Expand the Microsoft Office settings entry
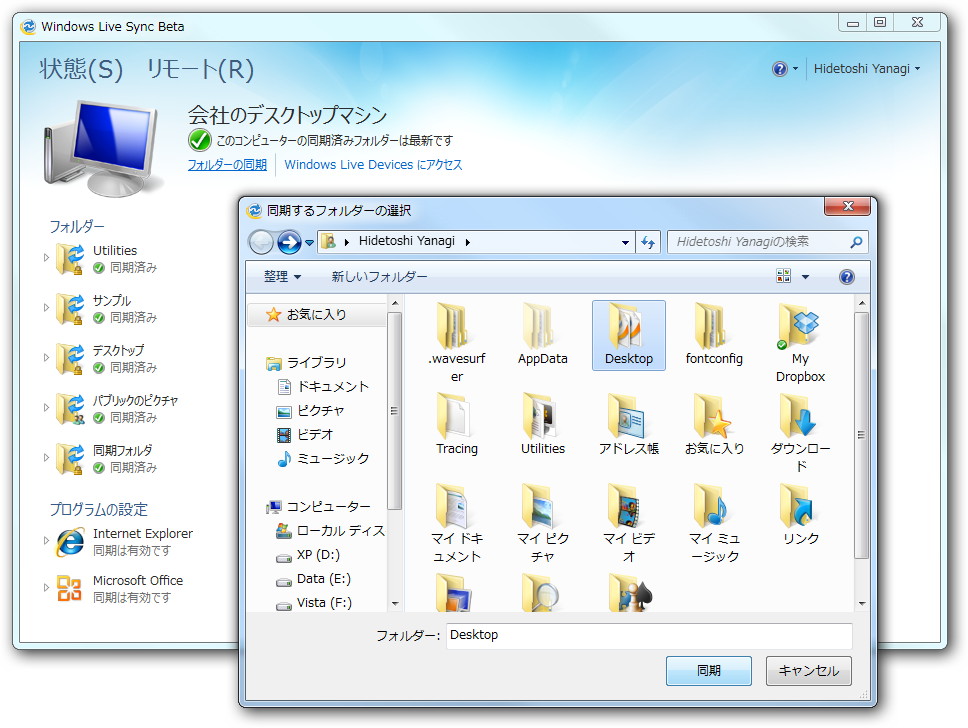Image resolution: width=968 pixels, height=728 pixels. [x=46, y=587]
